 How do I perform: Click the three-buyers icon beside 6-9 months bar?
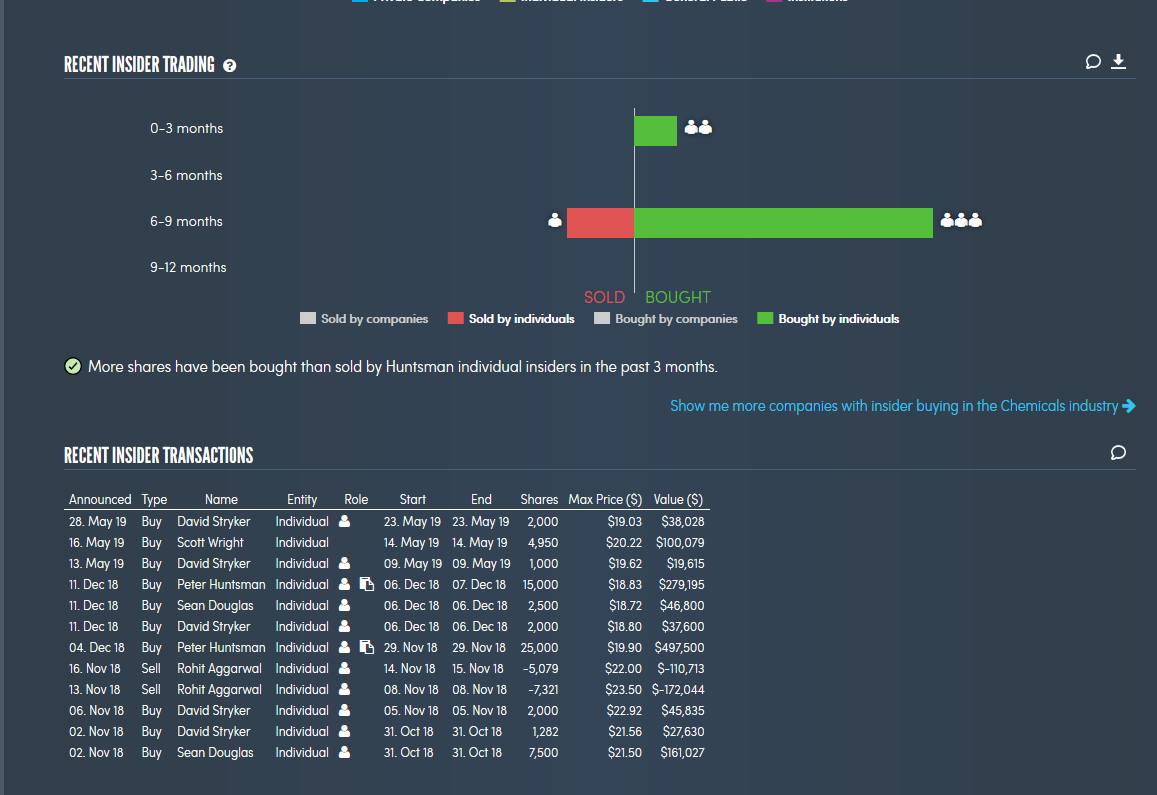[x=961, y=221]
